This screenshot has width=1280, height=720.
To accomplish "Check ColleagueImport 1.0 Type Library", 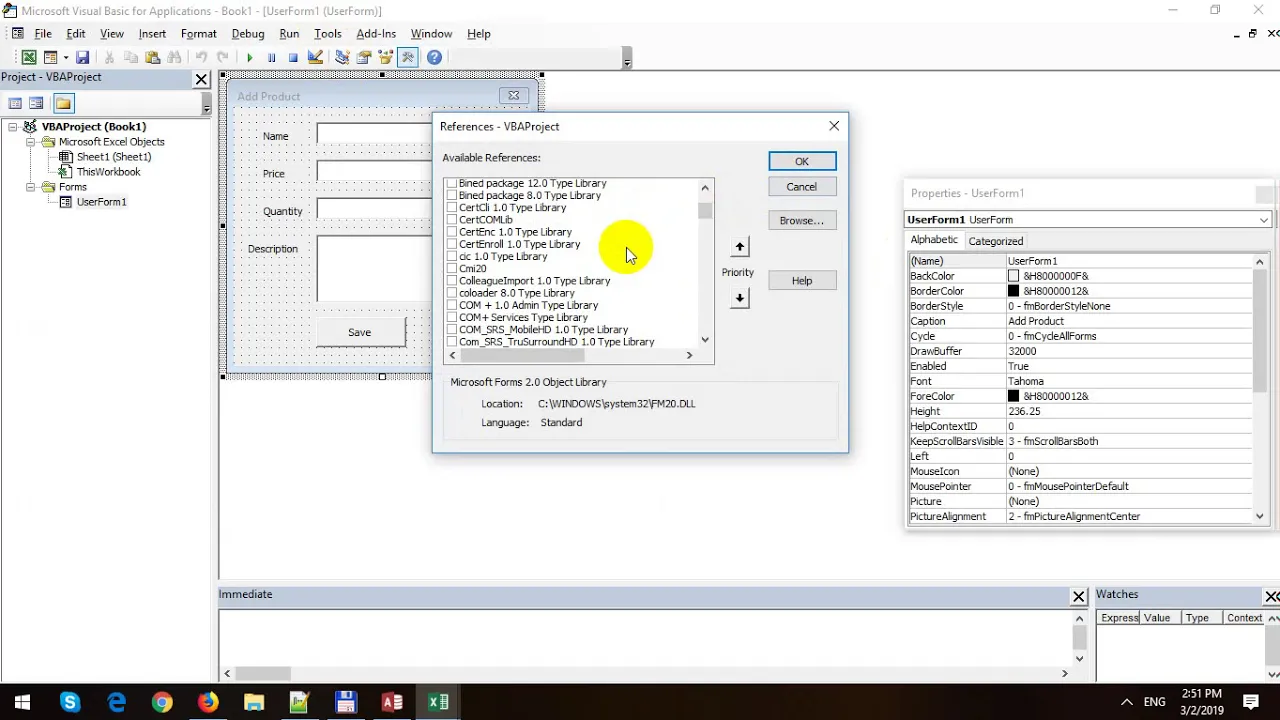I will point(452,280).
